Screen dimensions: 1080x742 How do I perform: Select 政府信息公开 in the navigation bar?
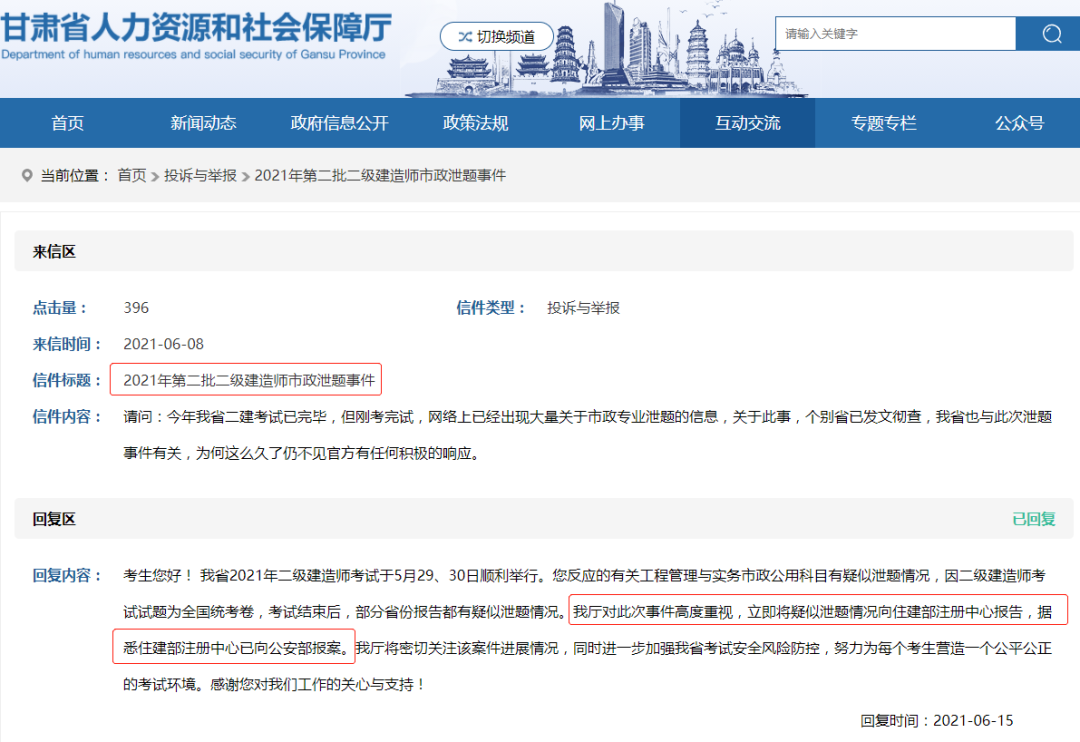coord(339,123)
